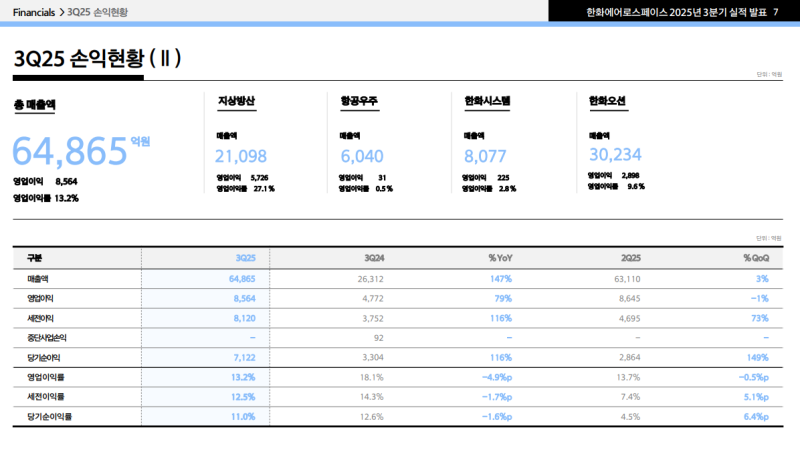Select the 지상방산 segment heading
This screenshot has height=452, width=800.
click(x=237, y=101)
